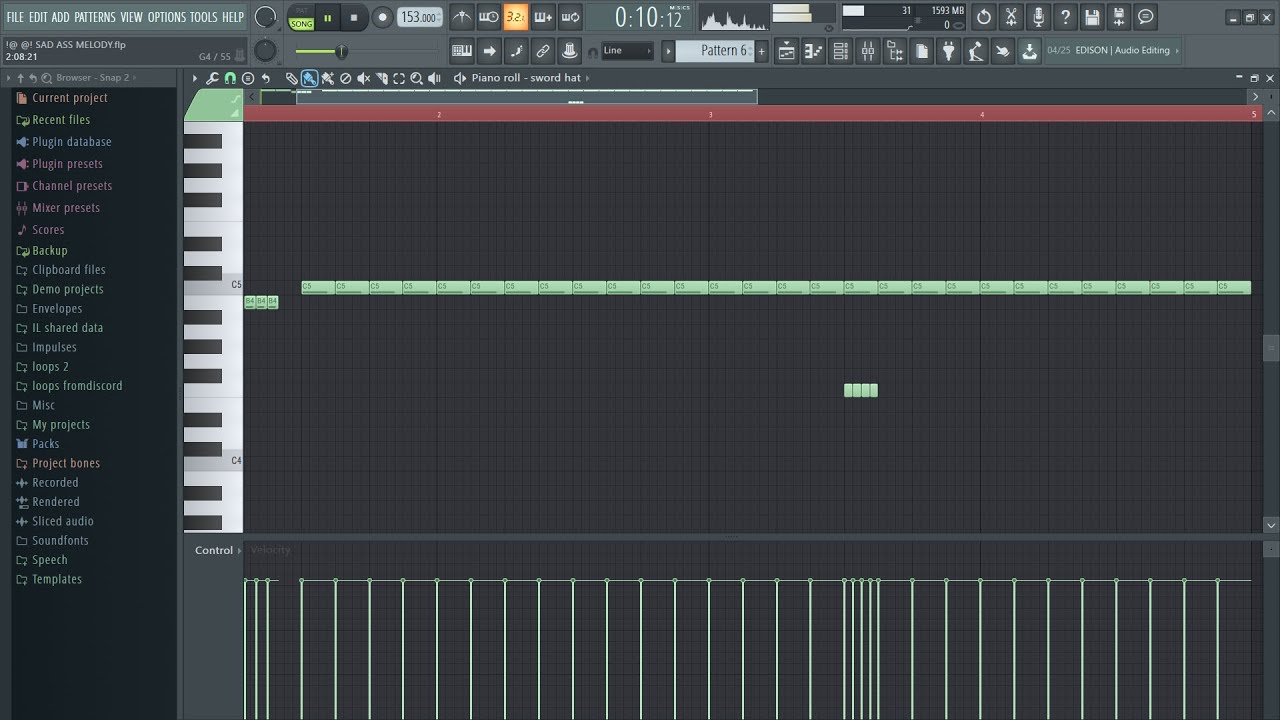1280x720 pixels.
Task: Open the VIEW menu
Action: [132, 17]
